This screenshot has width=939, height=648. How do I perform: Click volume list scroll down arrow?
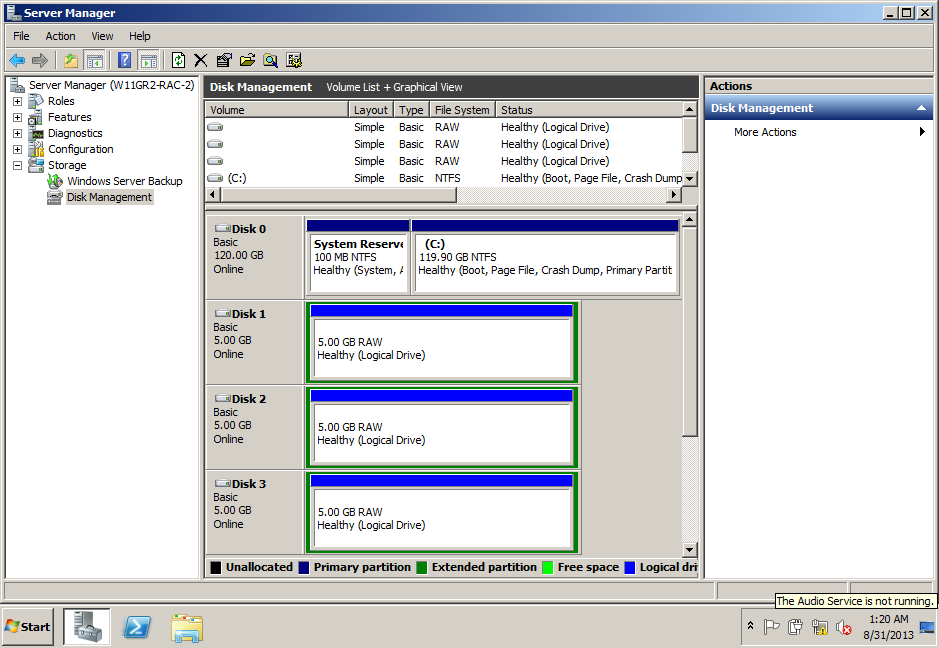tap(690, 178)
